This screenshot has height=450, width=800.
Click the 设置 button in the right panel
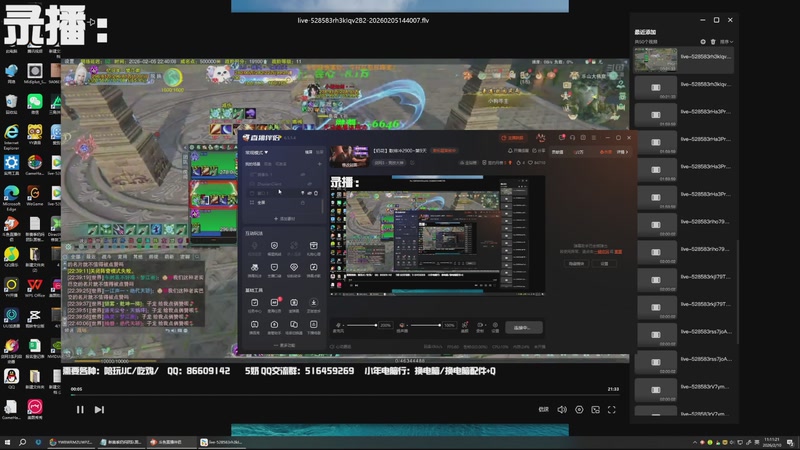(x=604, y=264)
